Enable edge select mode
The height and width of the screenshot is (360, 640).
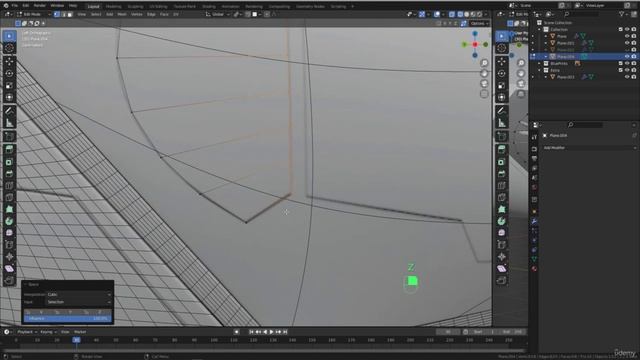[x=63, y=14]
